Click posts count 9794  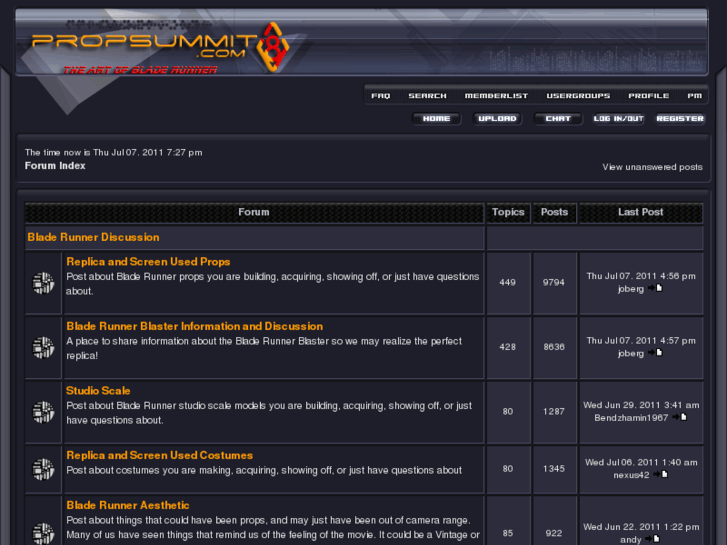[x=554, y=282]
